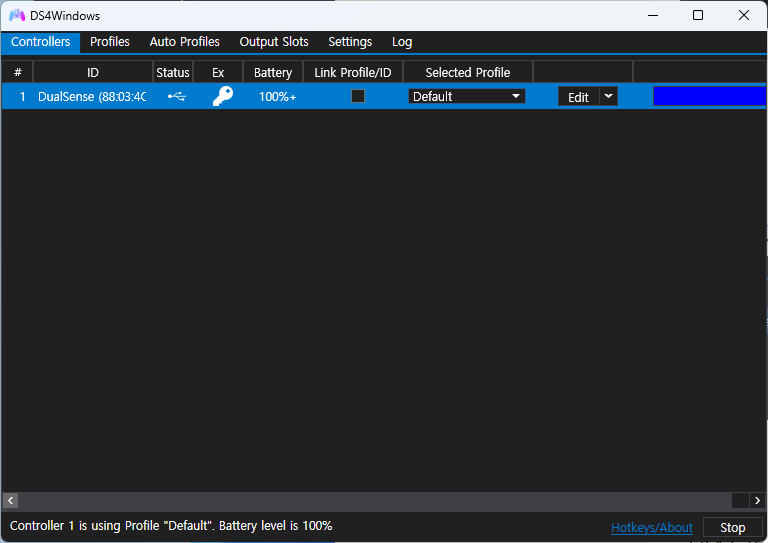
Task: Expand the arrow next to Edit button
Action: pyautogui.click(x=608, y=96)
